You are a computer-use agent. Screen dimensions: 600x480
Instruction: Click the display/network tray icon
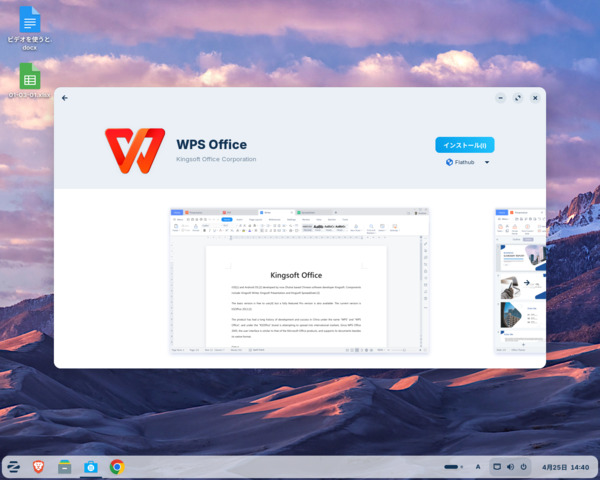click(x=497, y=467)
